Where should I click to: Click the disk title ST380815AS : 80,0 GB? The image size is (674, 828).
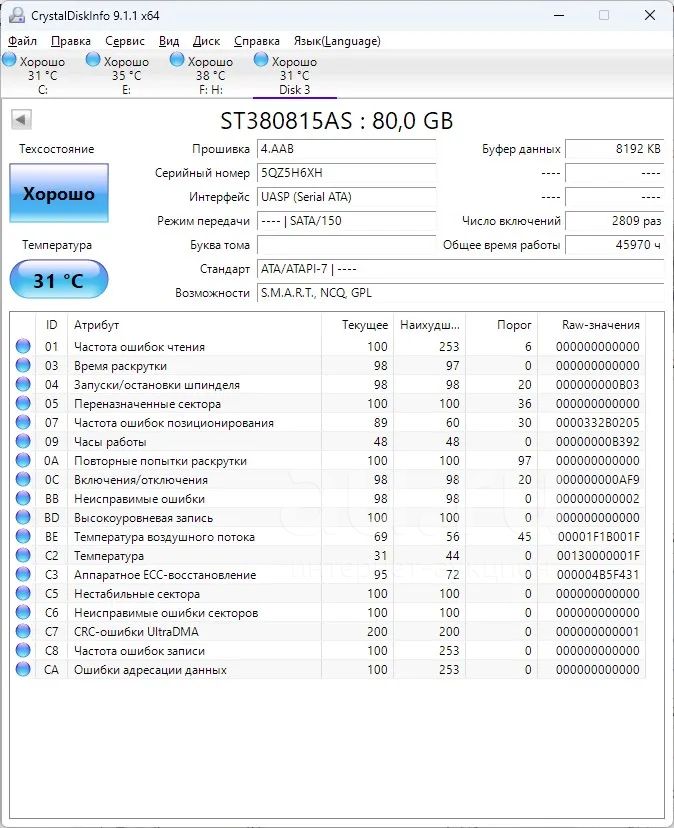tap(336, 121)
